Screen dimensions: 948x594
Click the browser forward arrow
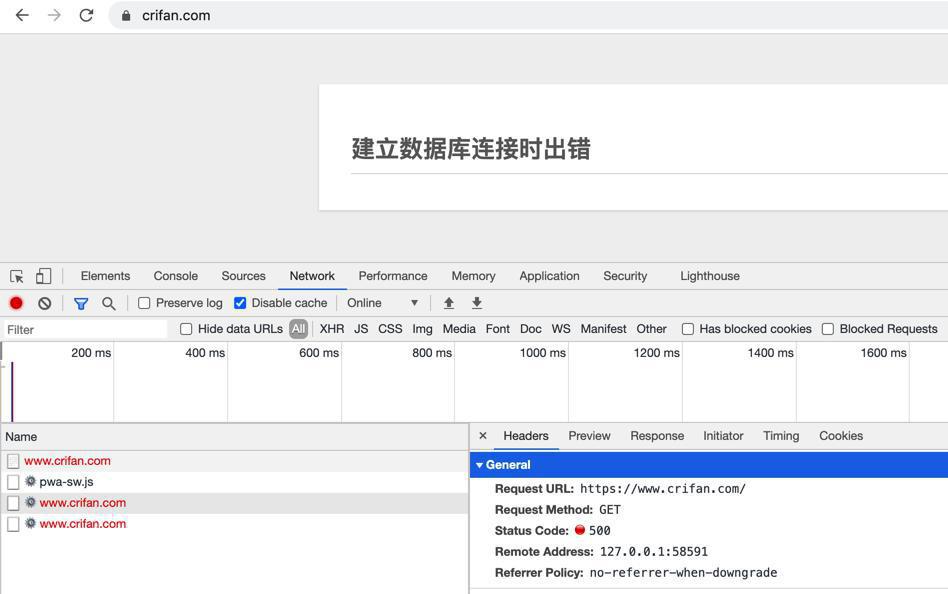54,15
